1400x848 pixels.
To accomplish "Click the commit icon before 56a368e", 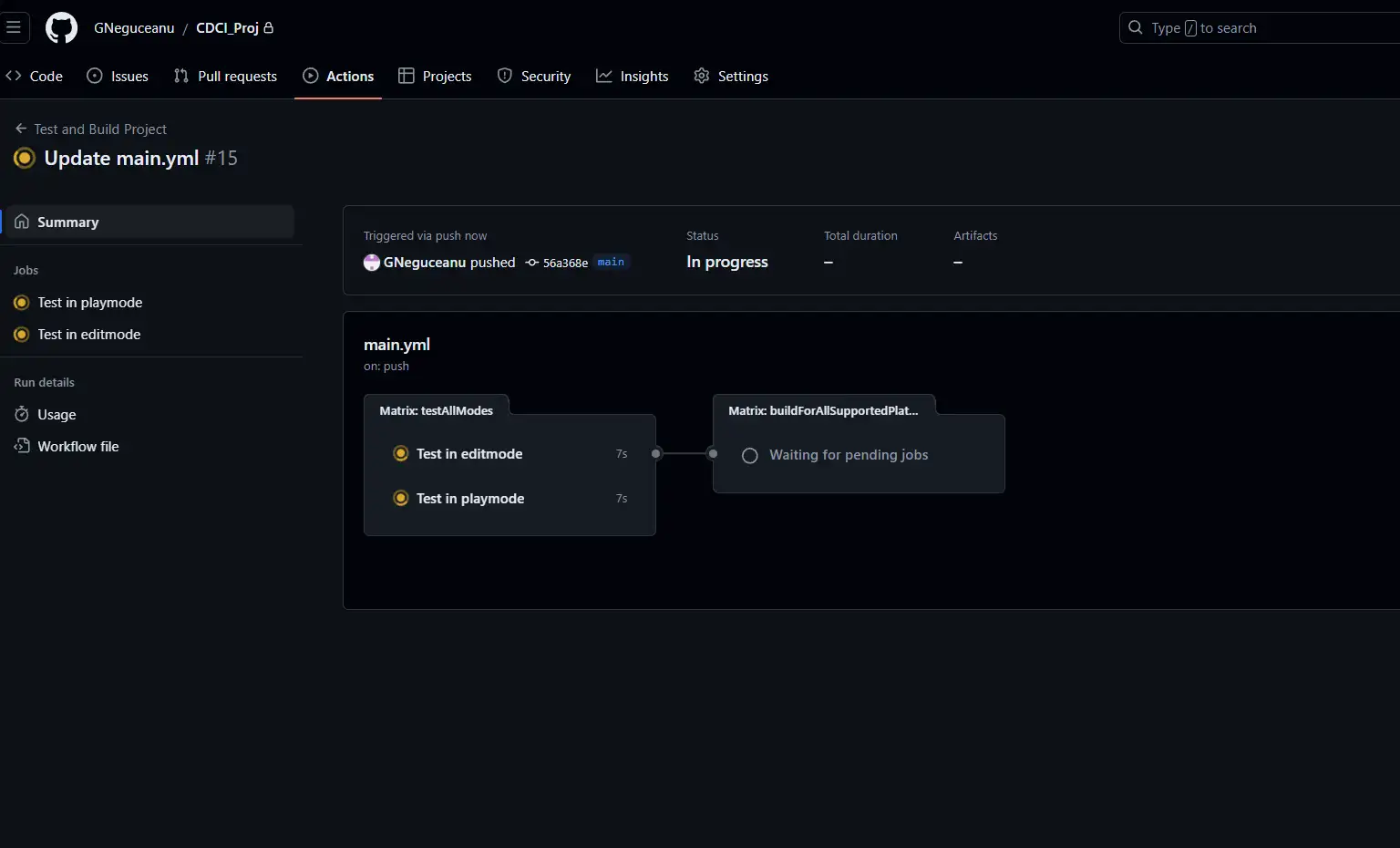I will (x=531, y=263).
